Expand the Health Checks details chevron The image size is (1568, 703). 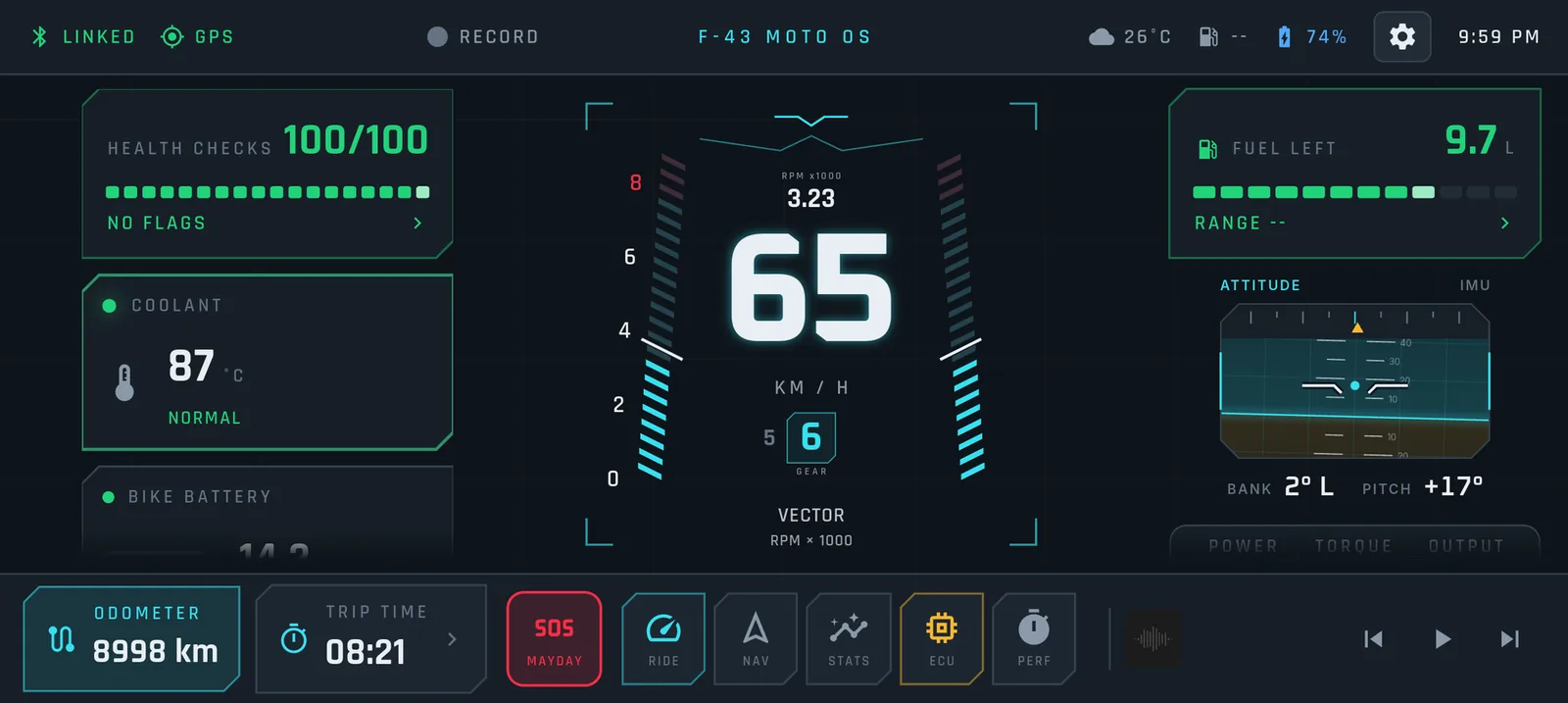tap(417, 224)
